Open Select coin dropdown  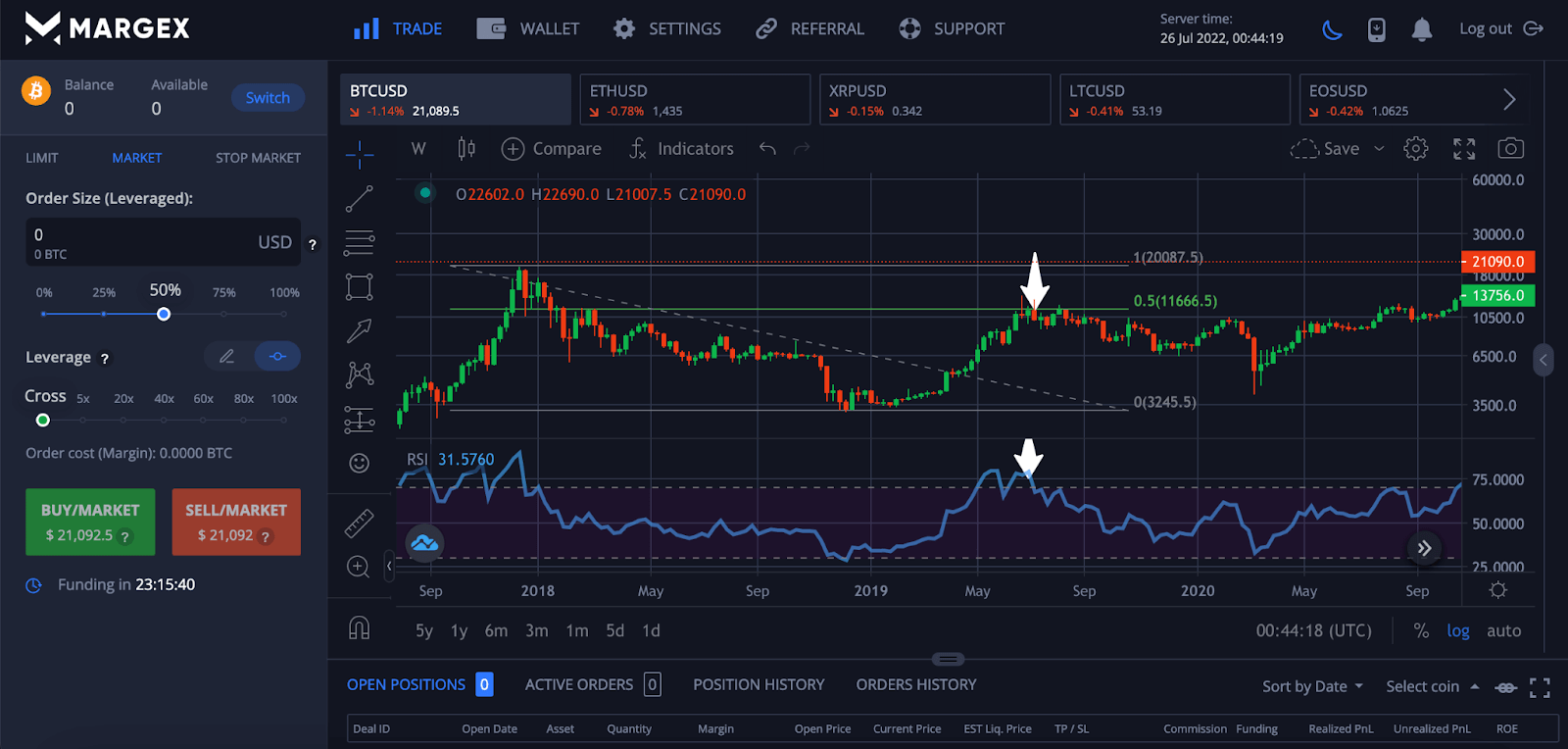point(1432,686)
